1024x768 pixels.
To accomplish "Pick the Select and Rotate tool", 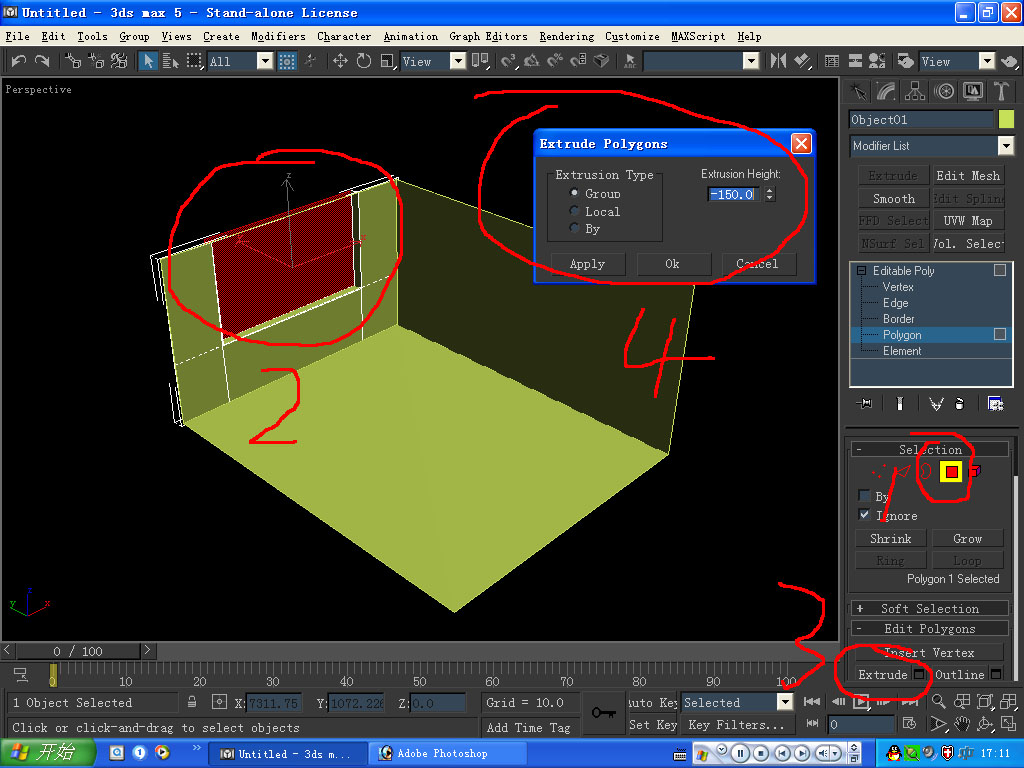I will pos(364,61).
